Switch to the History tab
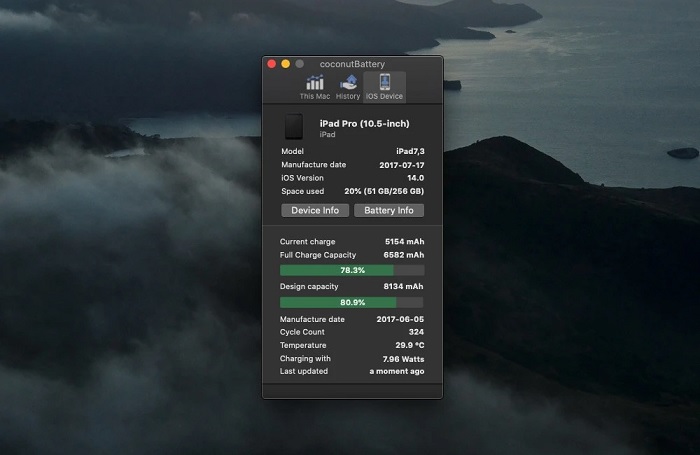Viewport: 700px width, 455px height. 348,87
